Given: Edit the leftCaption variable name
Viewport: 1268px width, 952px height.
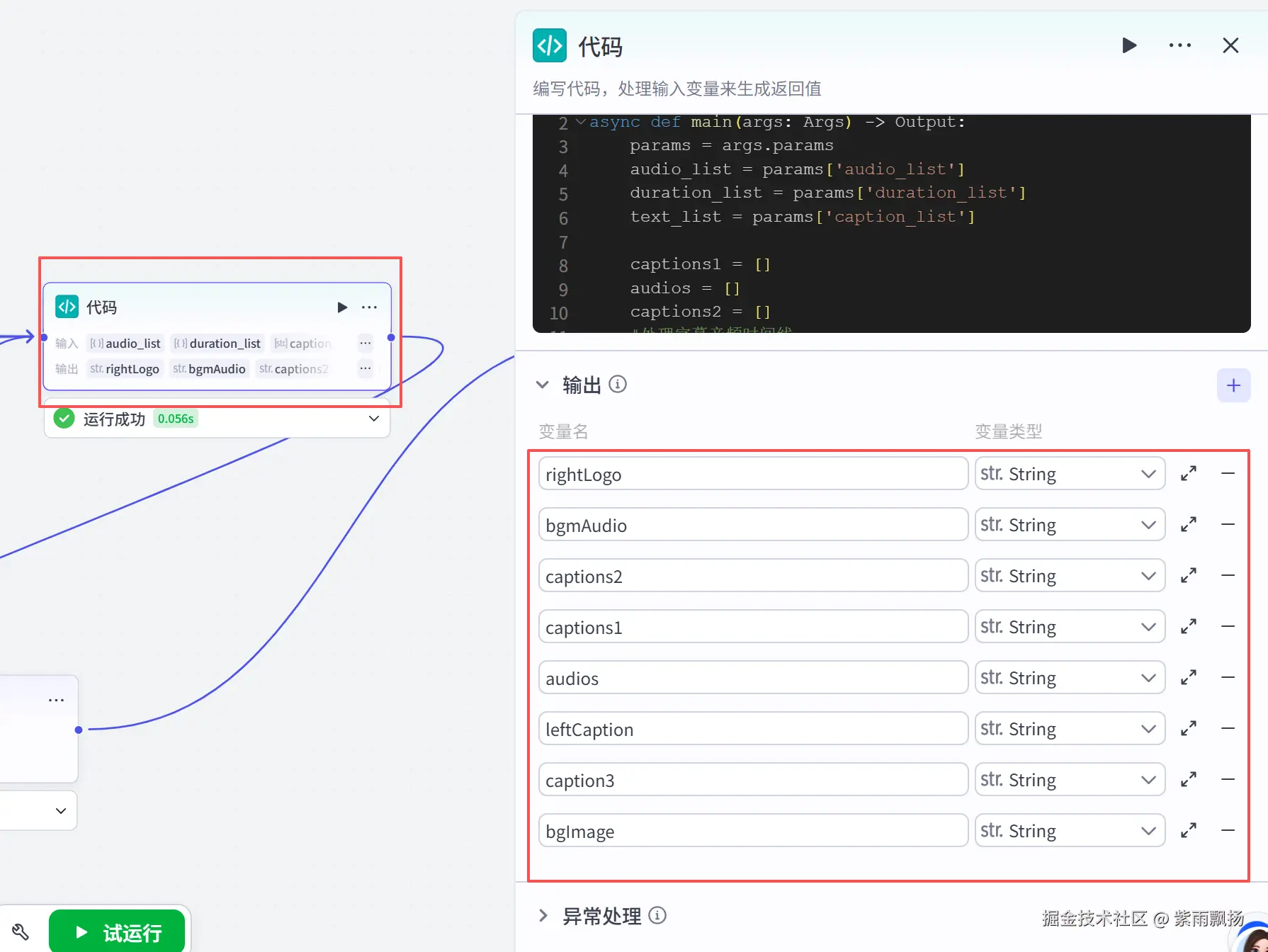Looking at the screenshot, I should click(x=753, y=729).
